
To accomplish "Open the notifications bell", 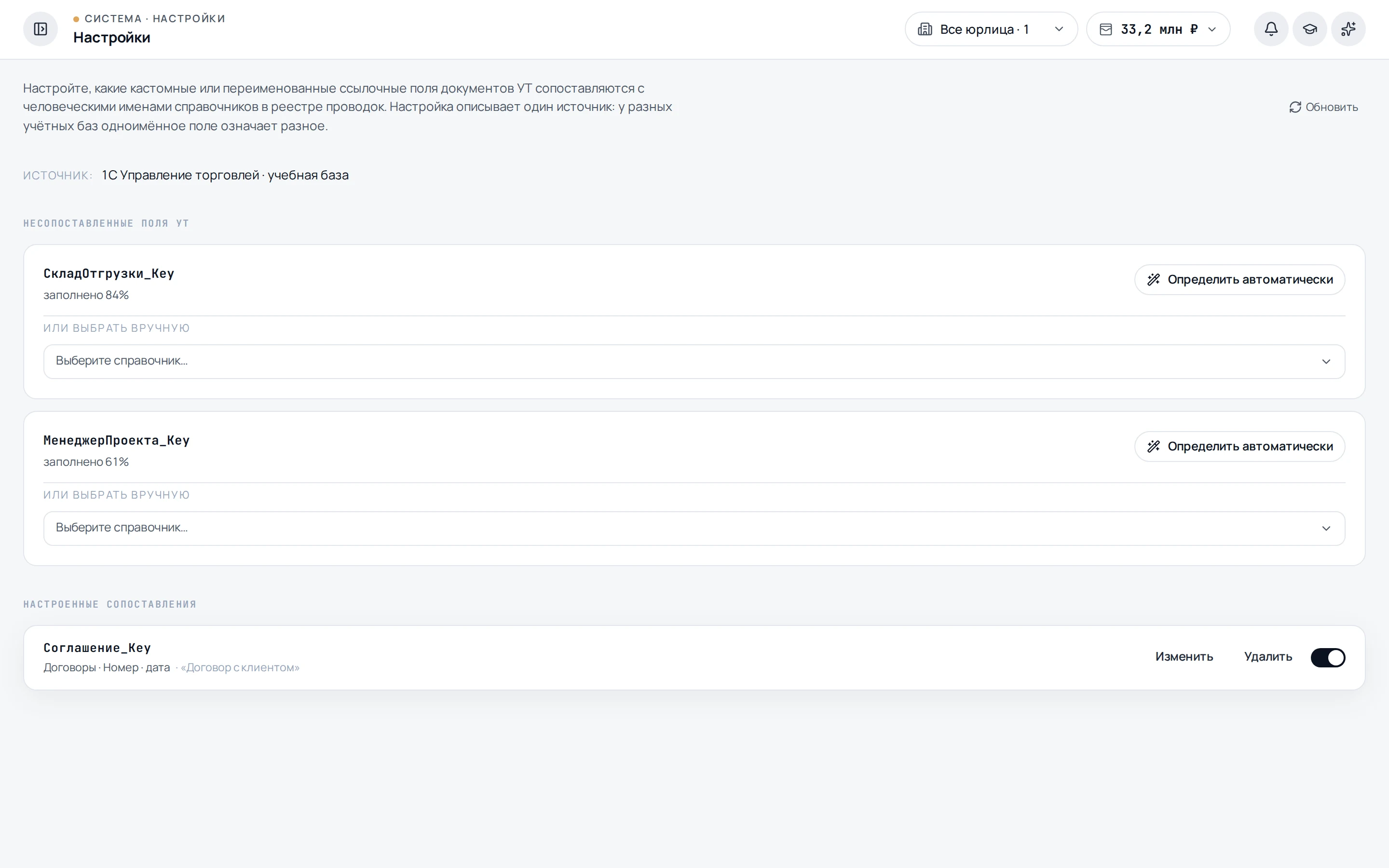I will coord(1271,29).
